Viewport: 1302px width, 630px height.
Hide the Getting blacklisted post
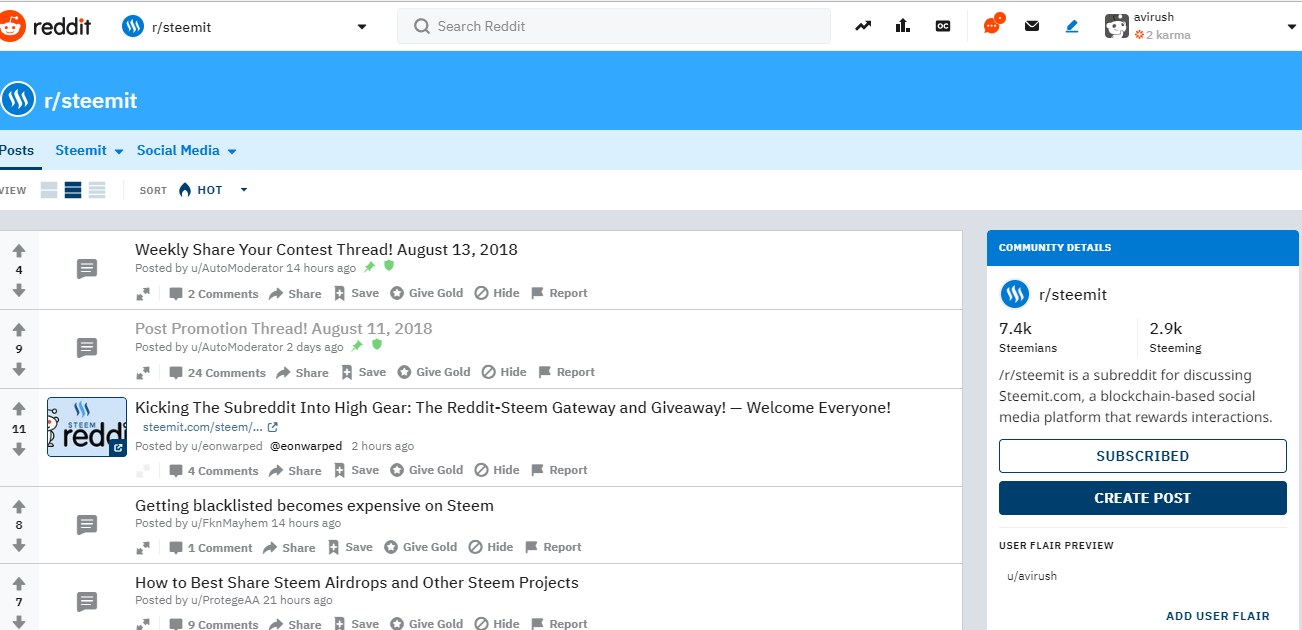(490, 547)
